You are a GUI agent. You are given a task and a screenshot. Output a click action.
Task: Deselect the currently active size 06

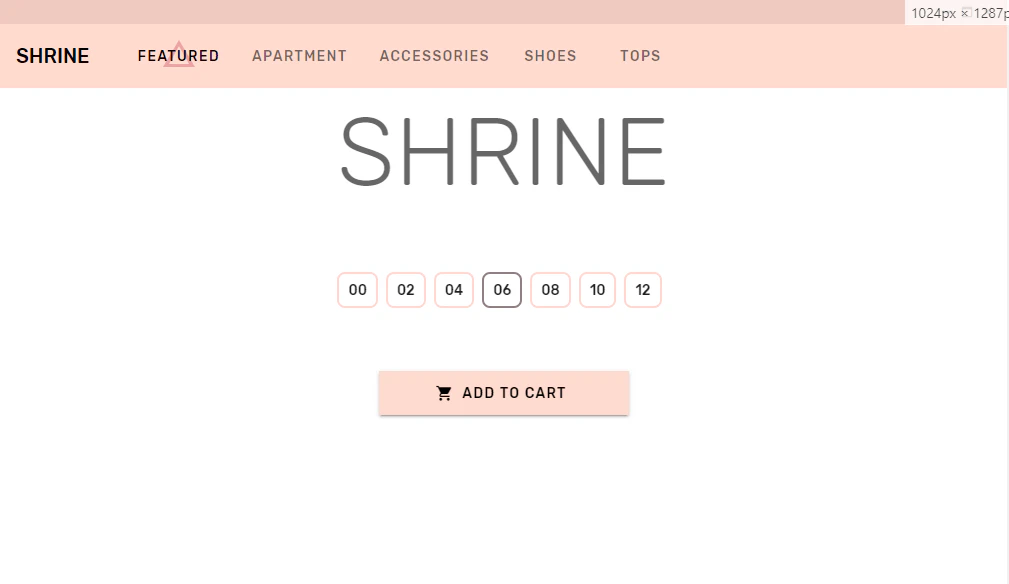pos(501,290)
